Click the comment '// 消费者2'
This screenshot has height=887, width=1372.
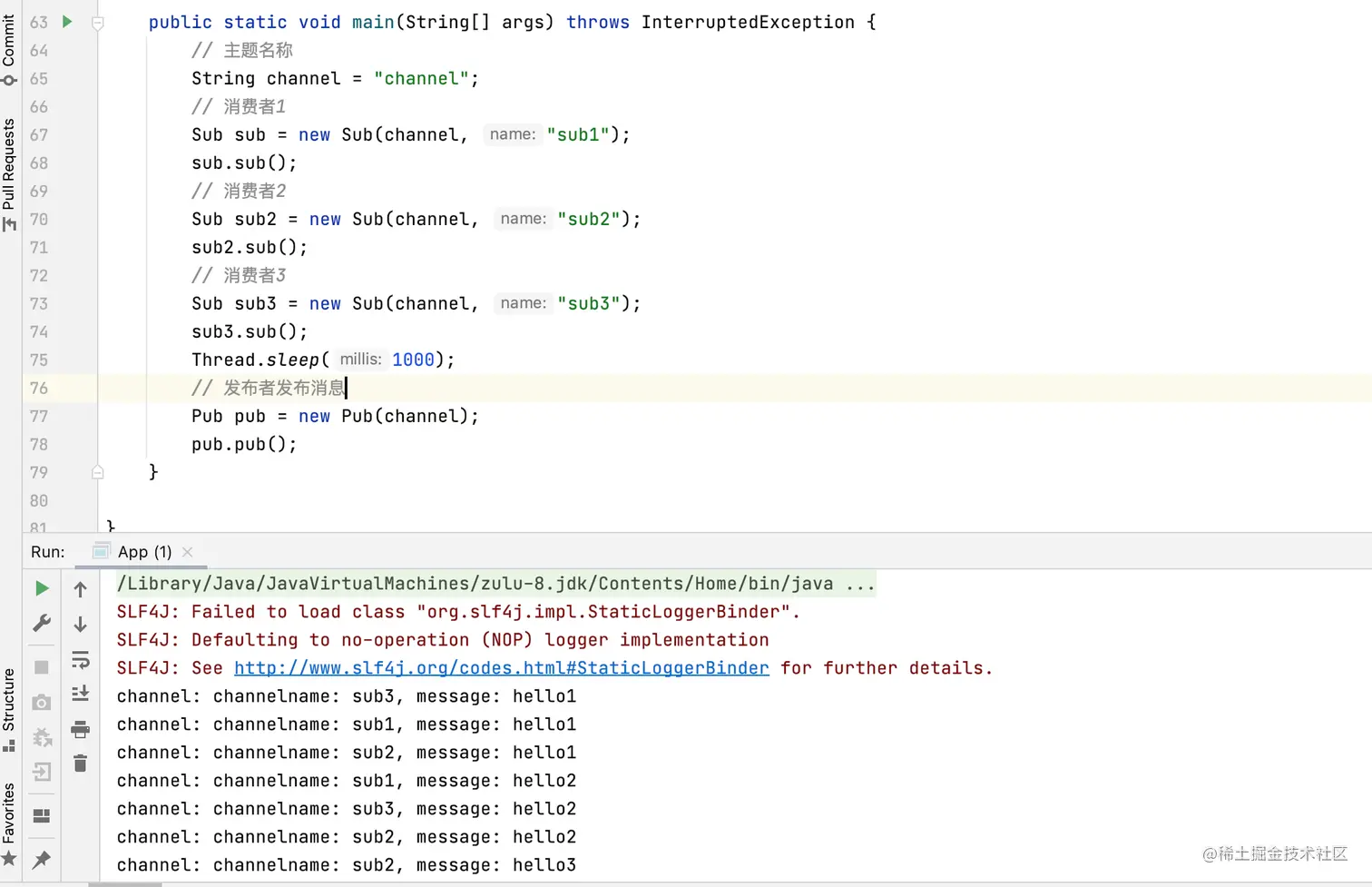(x=239, y=192)
